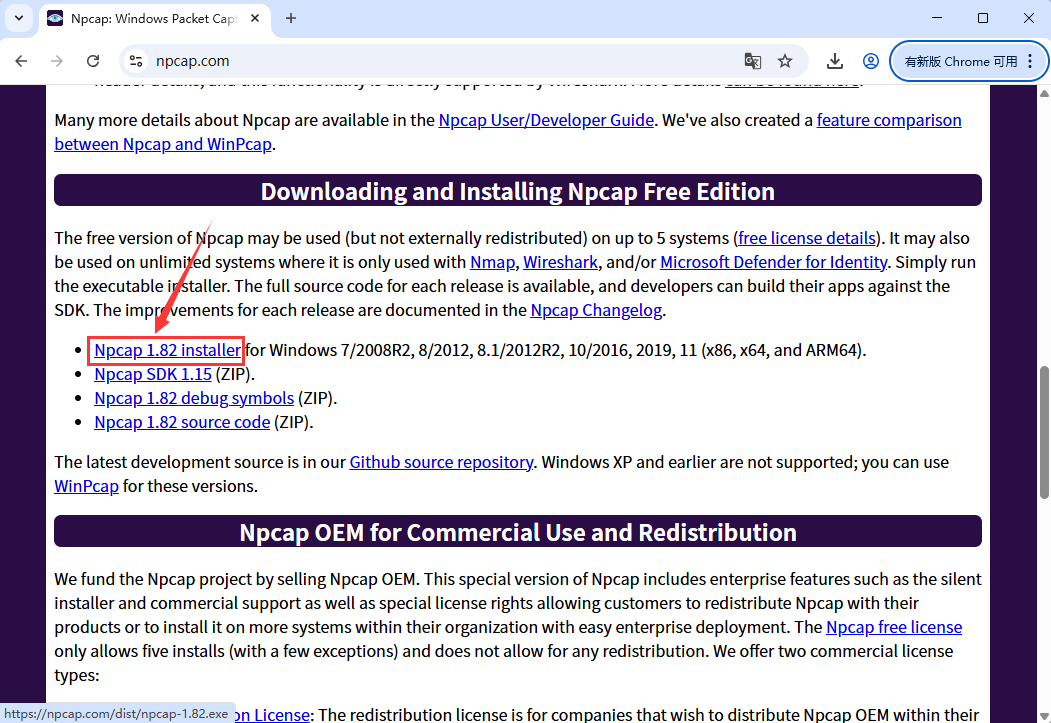Screen dimensions: 1051x723
Task: Open the Npcap free license link
Action: [894, 627]
